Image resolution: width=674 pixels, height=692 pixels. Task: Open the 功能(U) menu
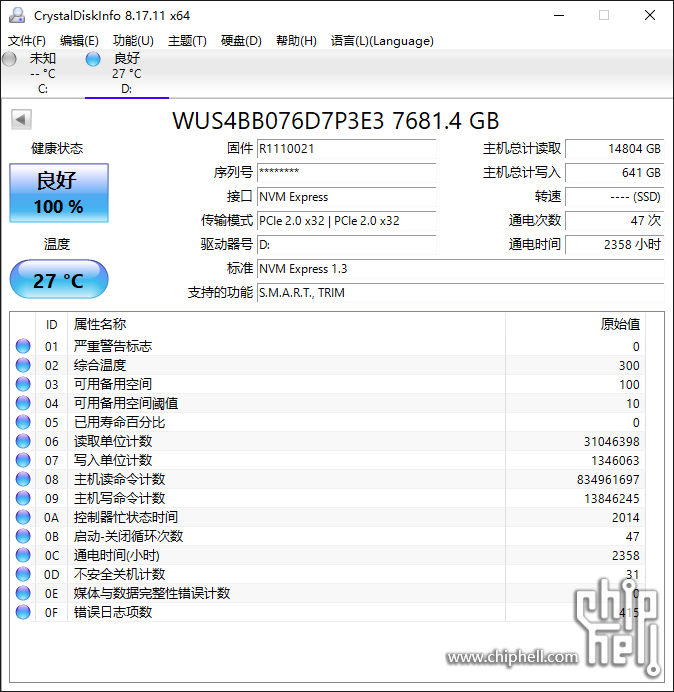[133, 41]
